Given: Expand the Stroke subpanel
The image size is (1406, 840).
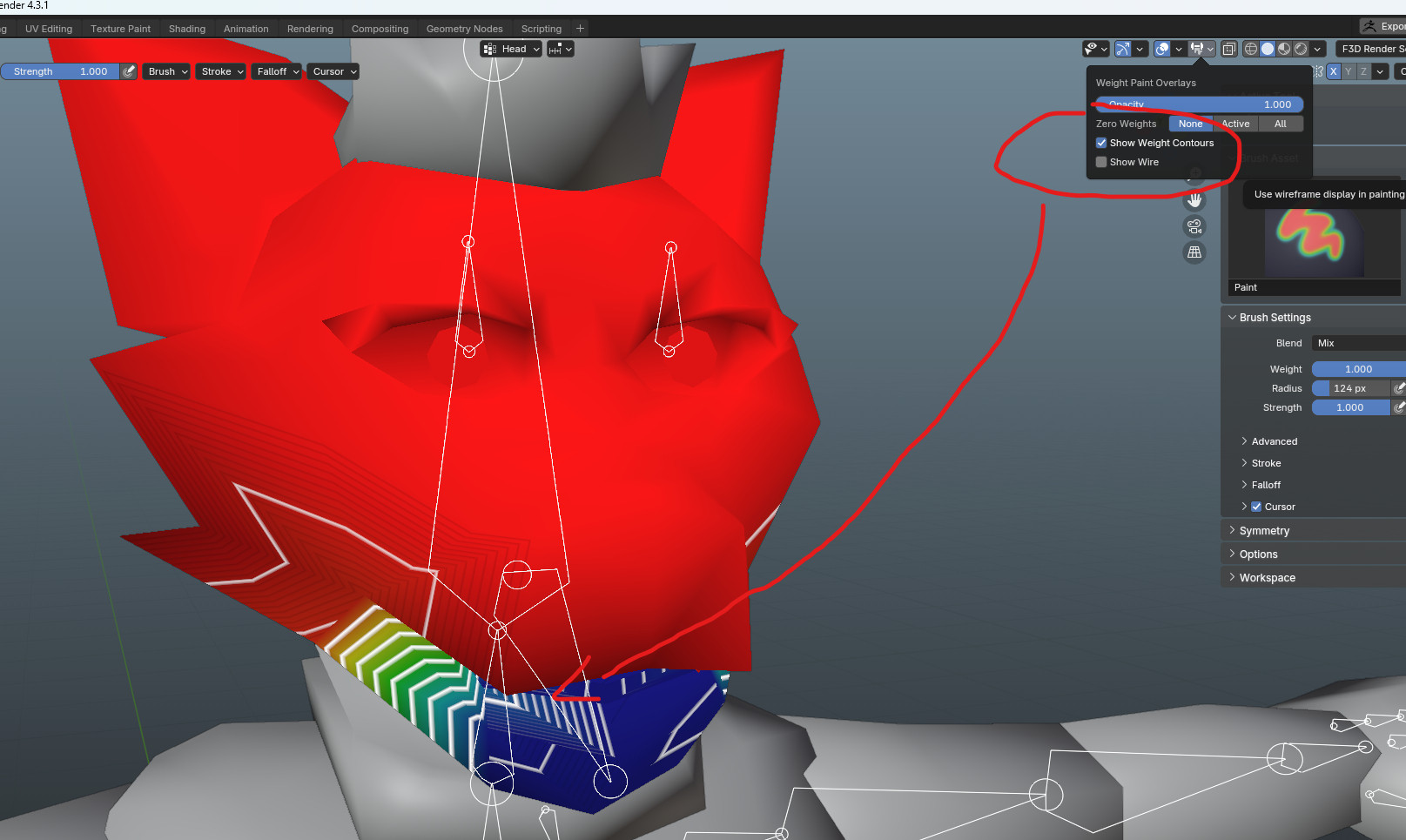Looking at the screenshot, I should click(1261, 463).
